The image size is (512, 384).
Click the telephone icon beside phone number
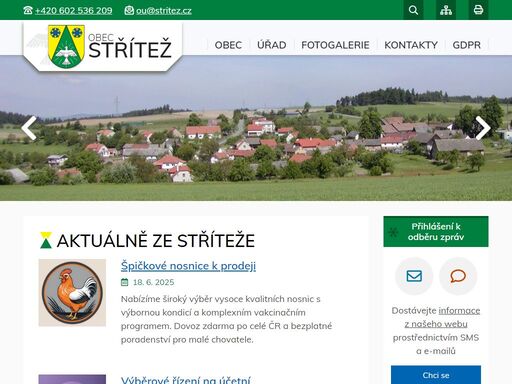pyautogui.click(x=28, y=10)
